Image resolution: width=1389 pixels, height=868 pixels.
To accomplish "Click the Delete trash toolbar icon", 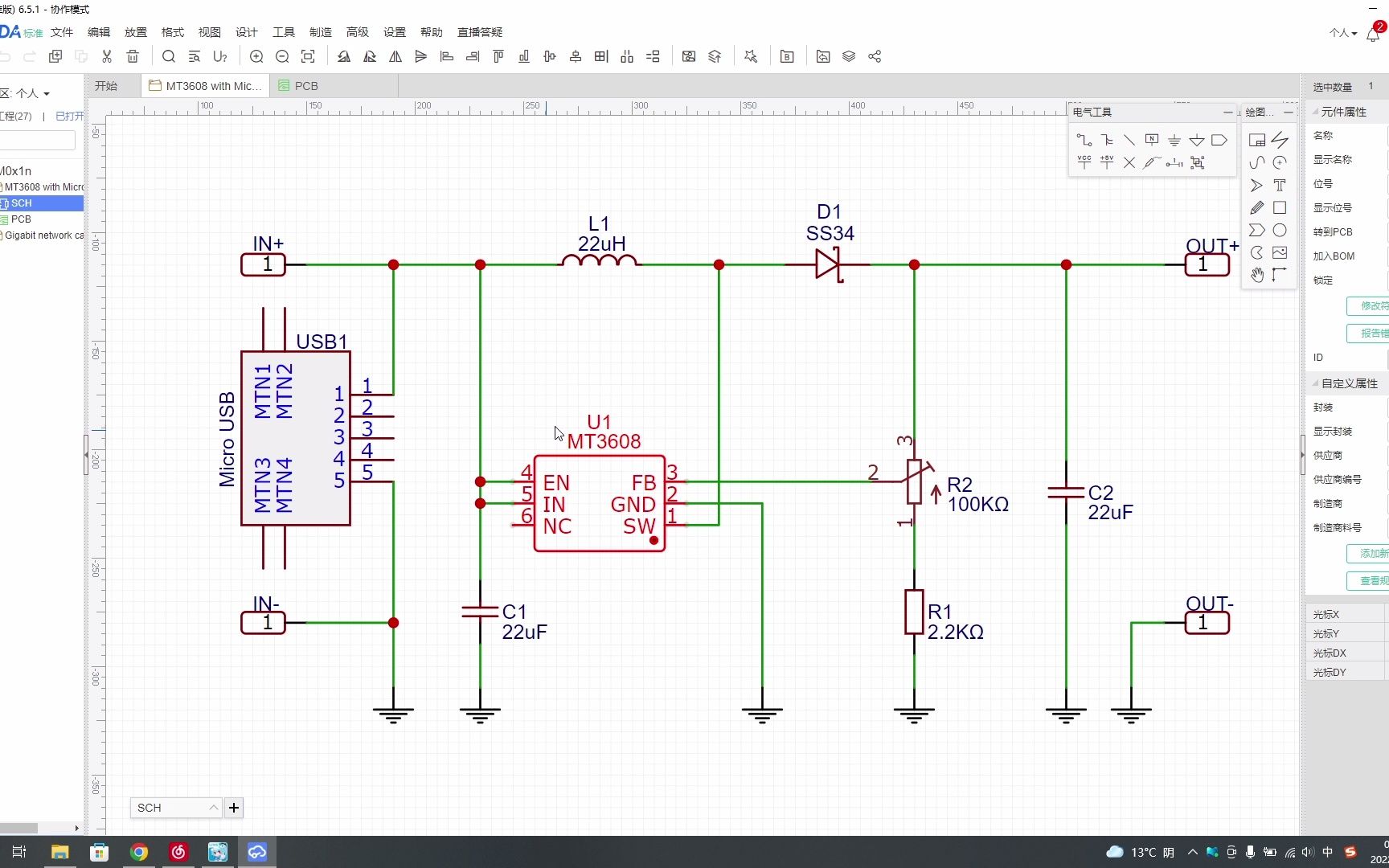I will [x=133, y=56].
